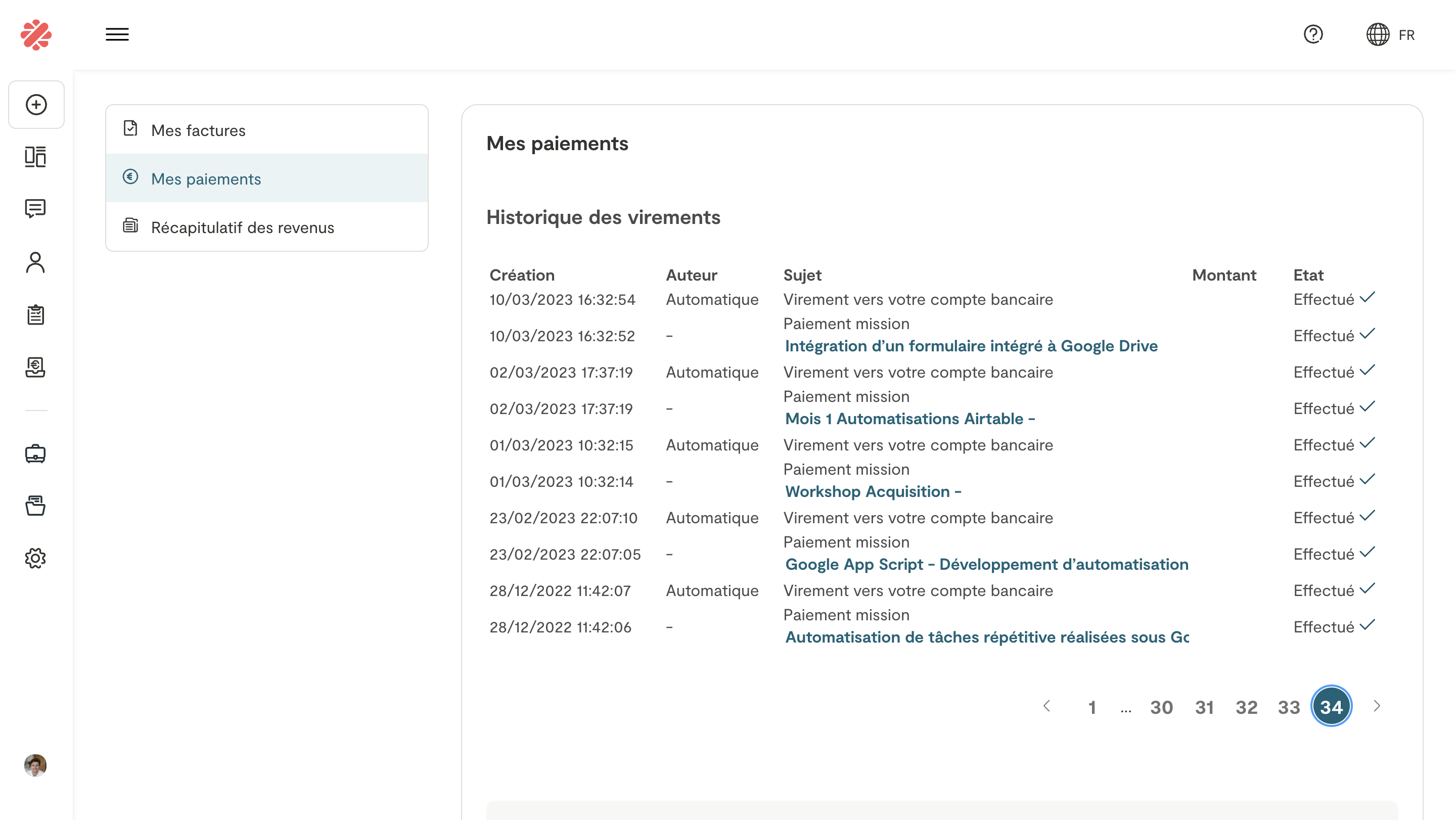The image size is (1456, 820).
Task: Click date 10/03/2023 16:32:52
Action: [x=562, y=336]
